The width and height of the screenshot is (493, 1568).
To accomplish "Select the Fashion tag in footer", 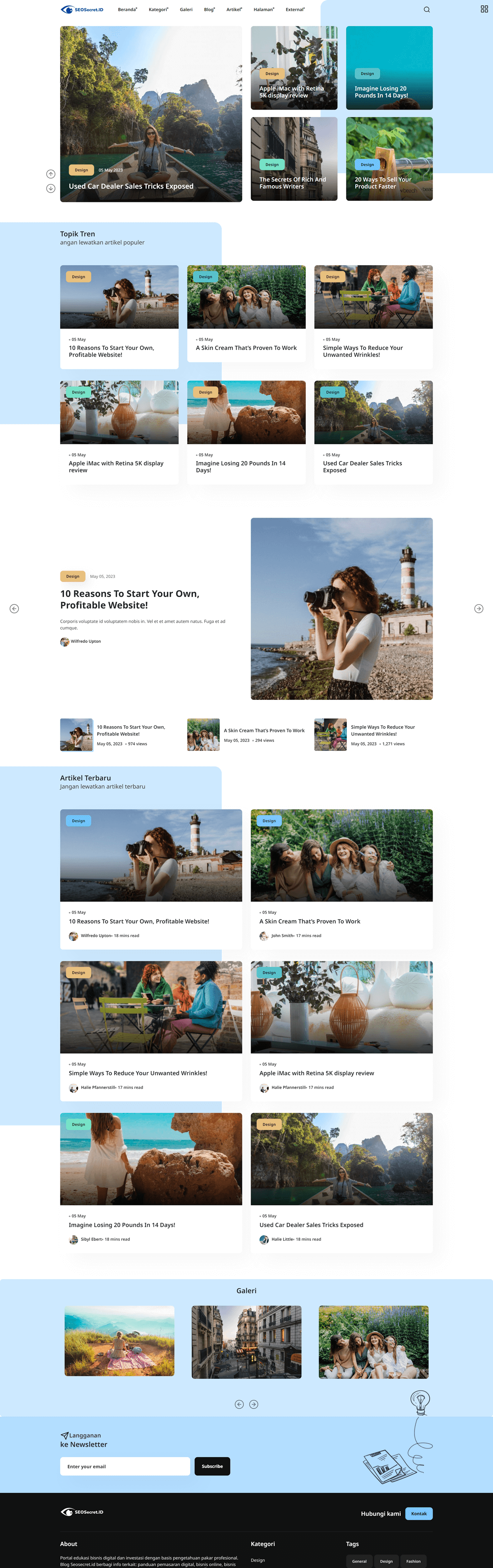I will (x=413, y=1561).
